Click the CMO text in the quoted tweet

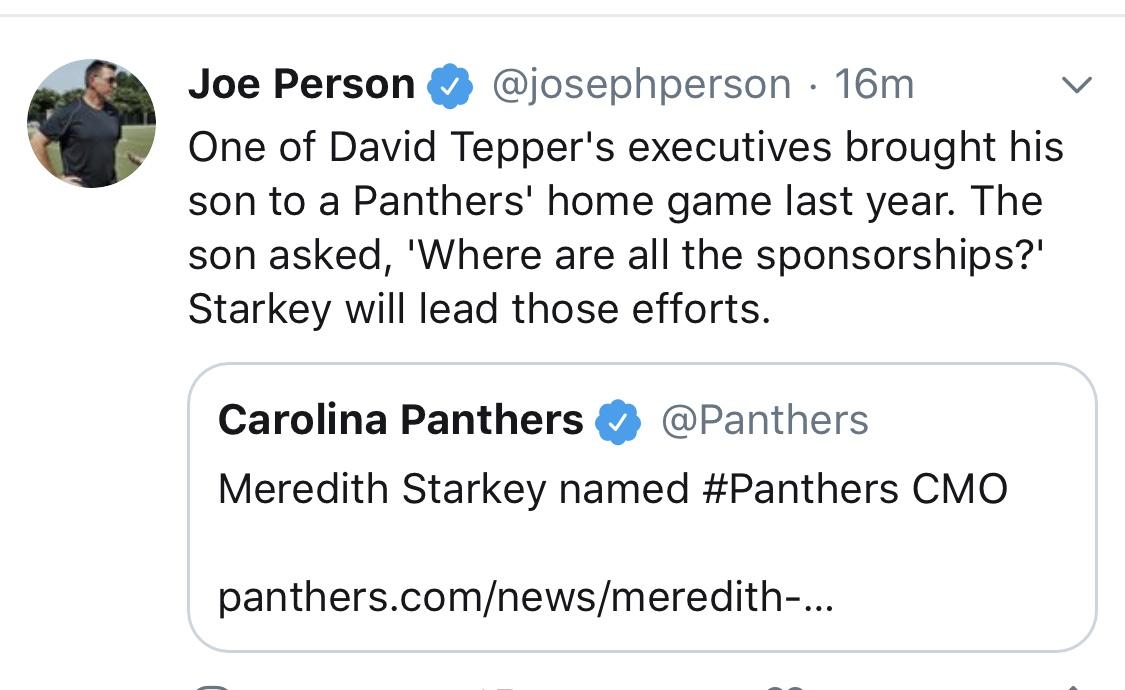[959, 489]
